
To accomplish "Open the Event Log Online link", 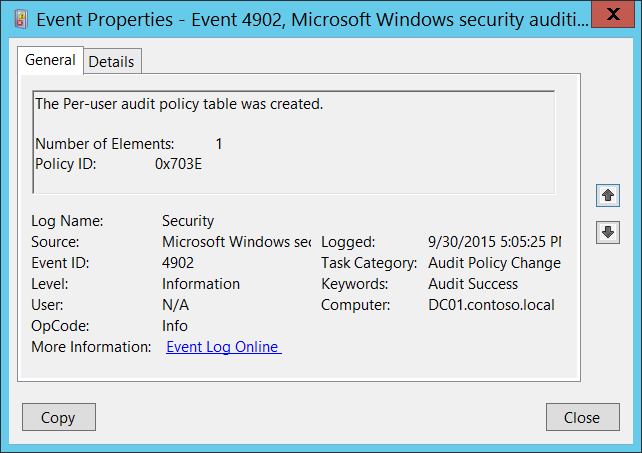I will pos(223,347).
